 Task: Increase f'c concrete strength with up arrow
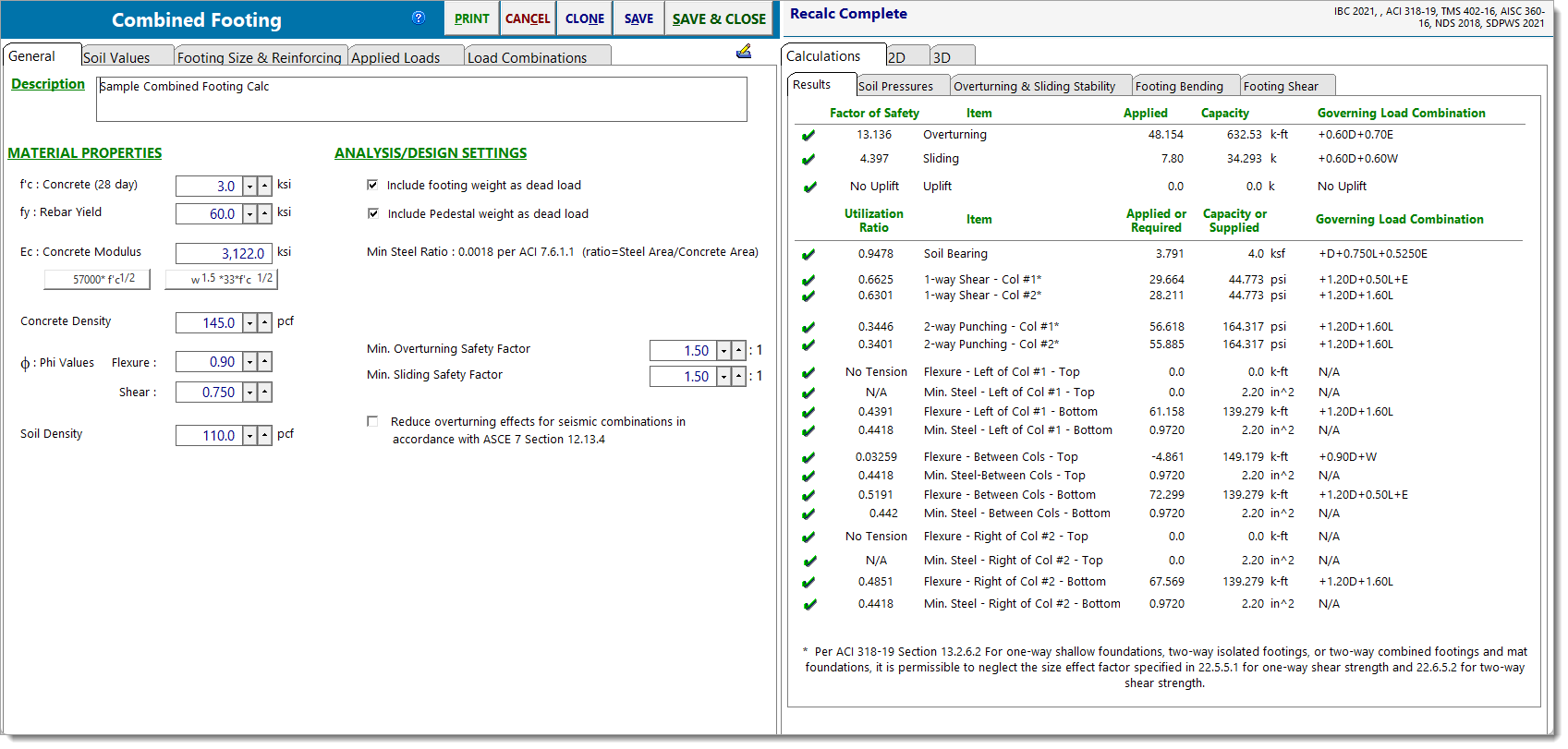265,187
